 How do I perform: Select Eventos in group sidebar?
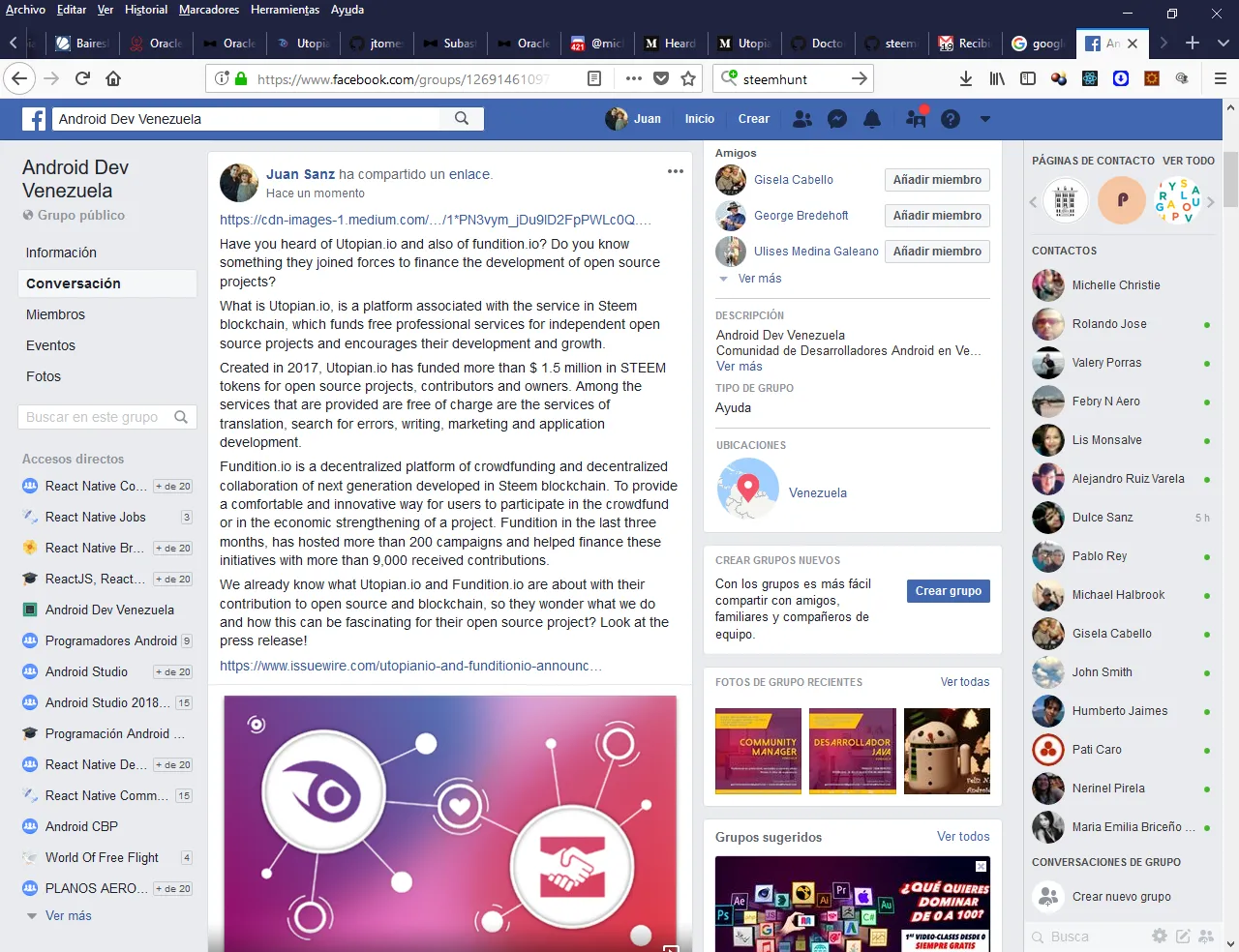pyautogui.click(x=50, y=345)
